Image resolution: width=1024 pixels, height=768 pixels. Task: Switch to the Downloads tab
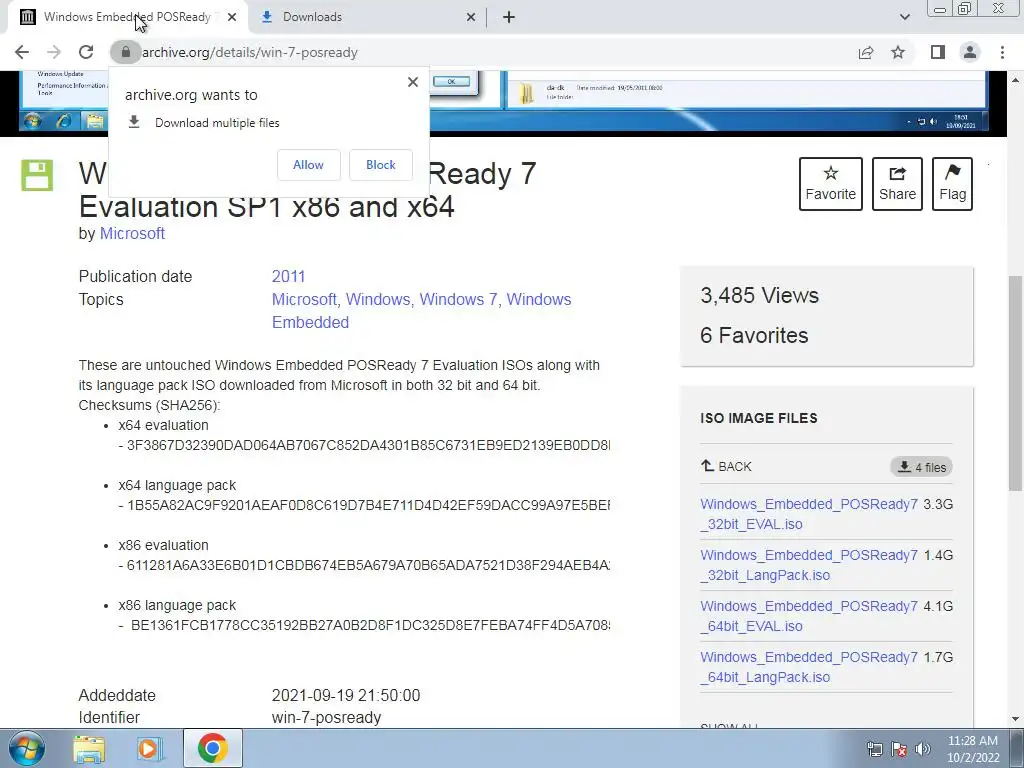click(x=368, y=17)
